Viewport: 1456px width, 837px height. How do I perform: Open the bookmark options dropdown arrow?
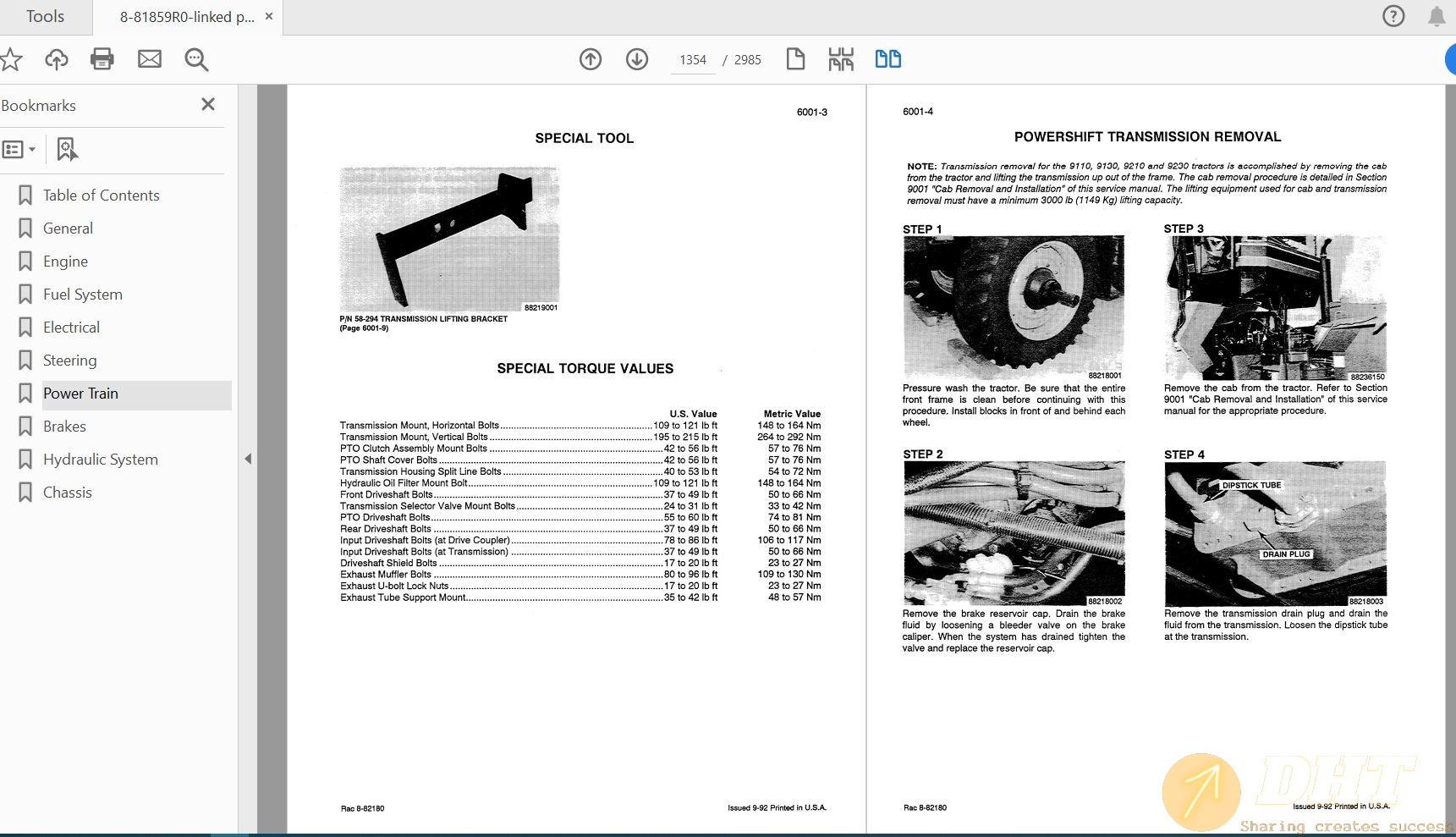(x=32, y=149)
